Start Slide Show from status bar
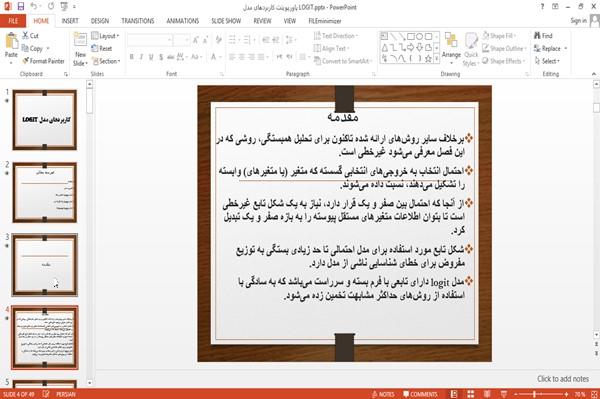The height and width of the screenshot is (399, 600). pos(504,394)
